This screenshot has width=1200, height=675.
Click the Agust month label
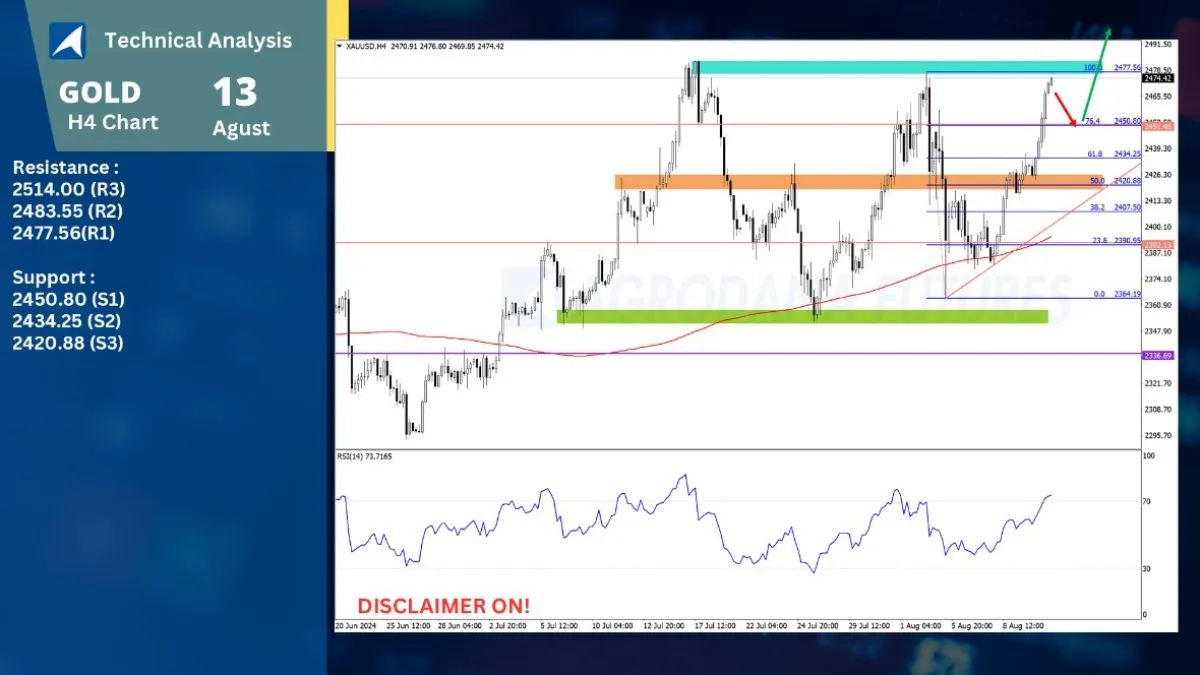point(241,129)
